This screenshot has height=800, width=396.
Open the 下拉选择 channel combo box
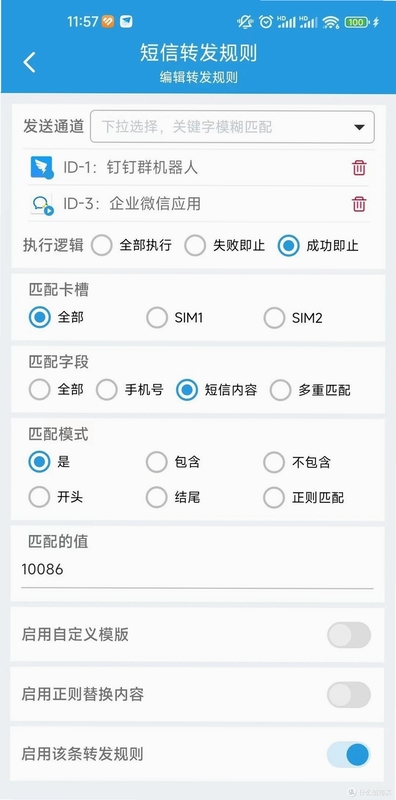click(232, 127)
